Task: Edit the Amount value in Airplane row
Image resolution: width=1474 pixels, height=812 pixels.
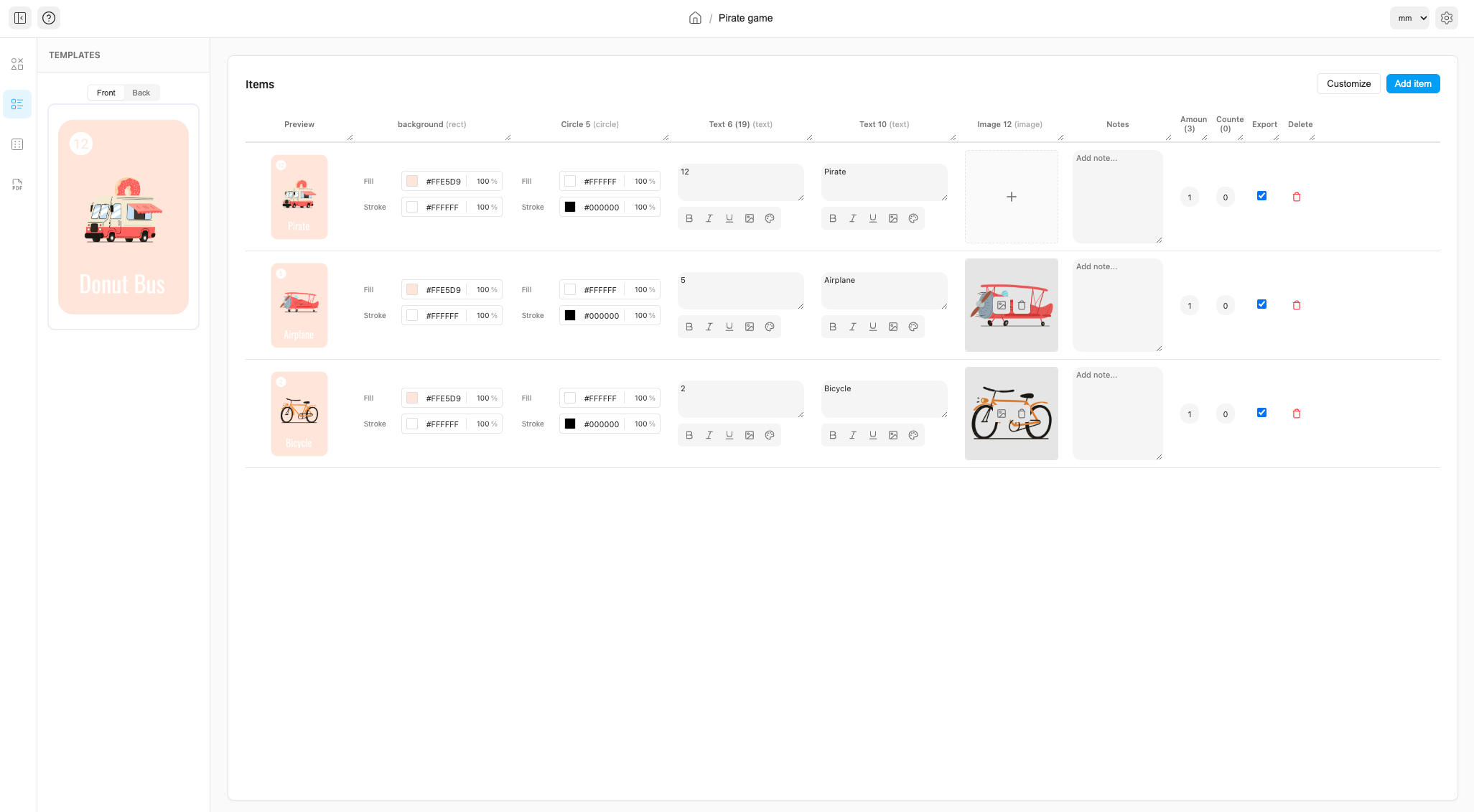Action: (x=1190, y=305)
